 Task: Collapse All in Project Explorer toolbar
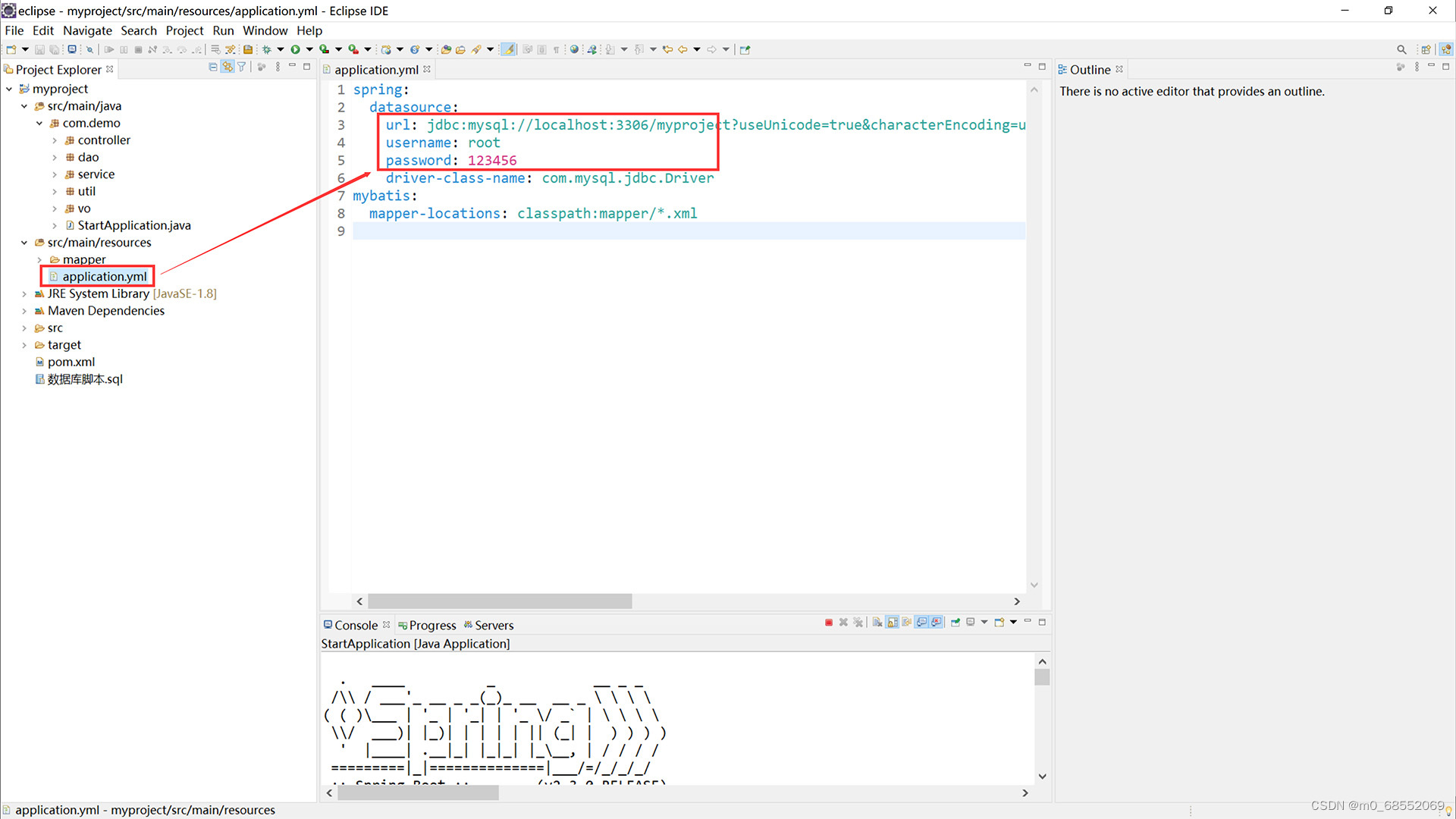[213, 67]
